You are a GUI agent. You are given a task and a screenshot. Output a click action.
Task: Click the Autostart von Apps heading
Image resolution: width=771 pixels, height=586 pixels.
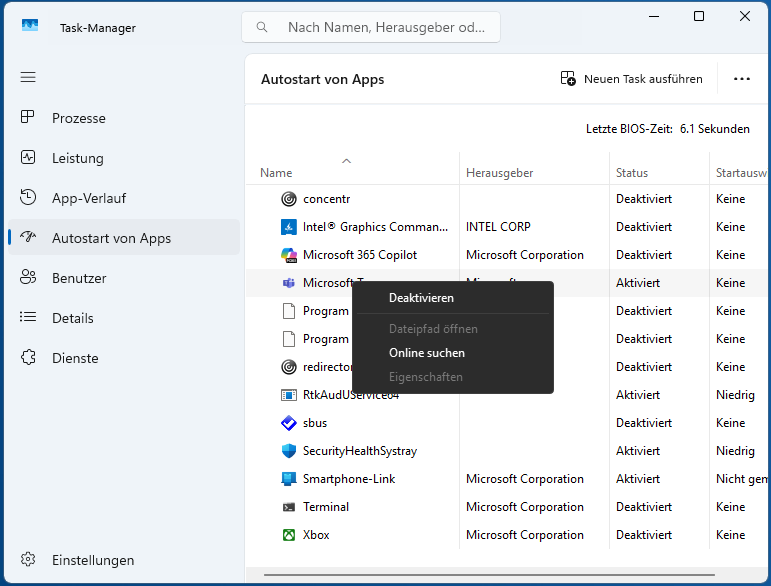pos(322,80)
